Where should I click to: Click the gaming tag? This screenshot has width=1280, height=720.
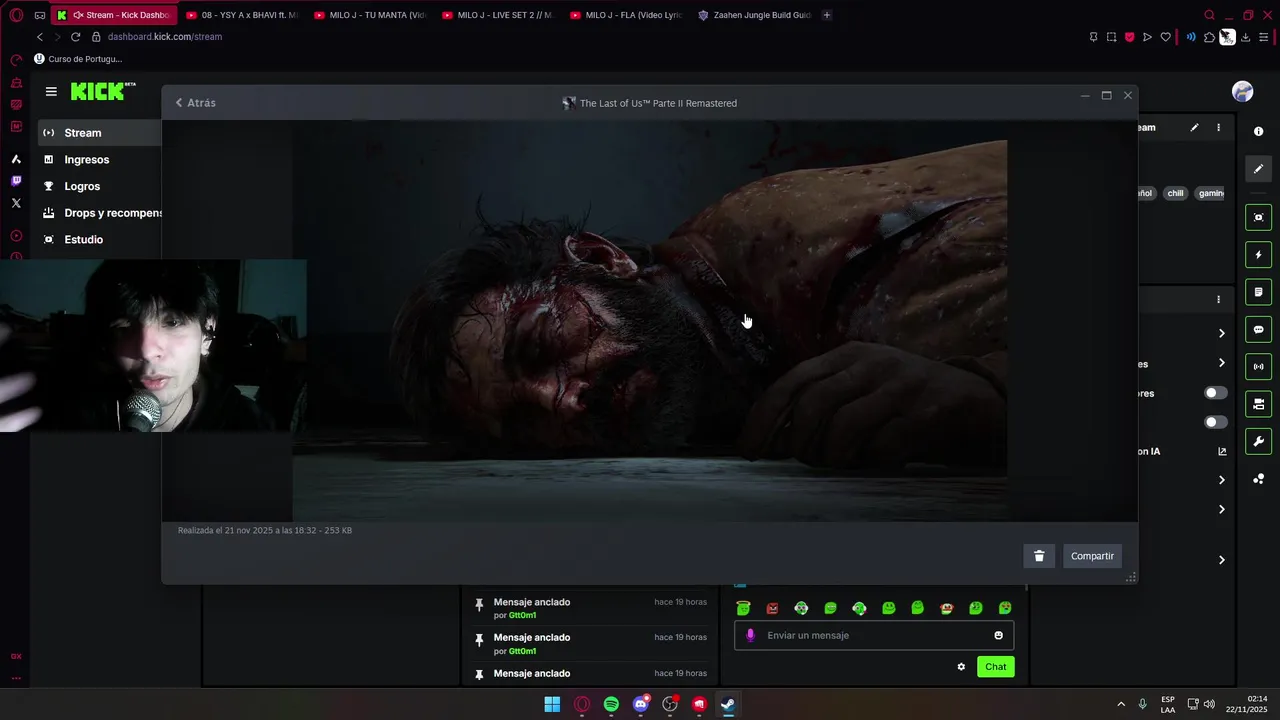1210,193
